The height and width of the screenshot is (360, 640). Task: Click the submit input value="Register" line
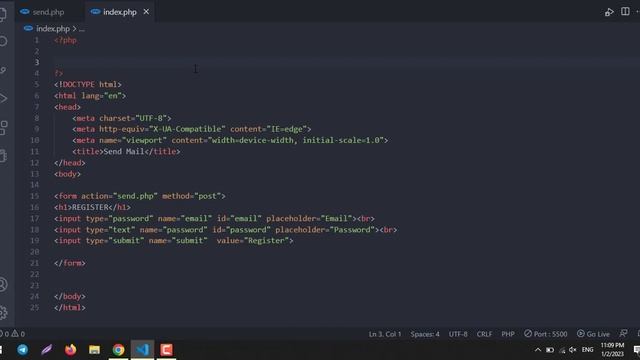(173, 240)
